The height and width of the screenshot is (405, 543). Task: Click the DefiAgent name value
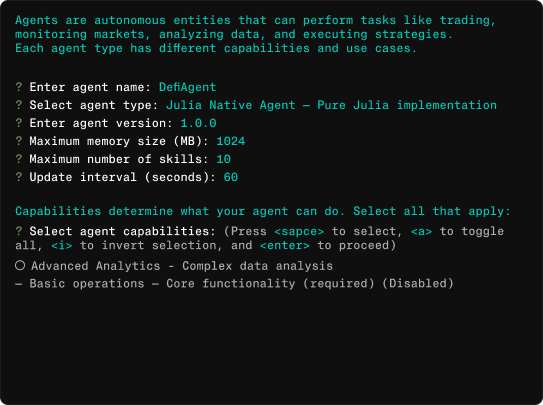[187, 87]
